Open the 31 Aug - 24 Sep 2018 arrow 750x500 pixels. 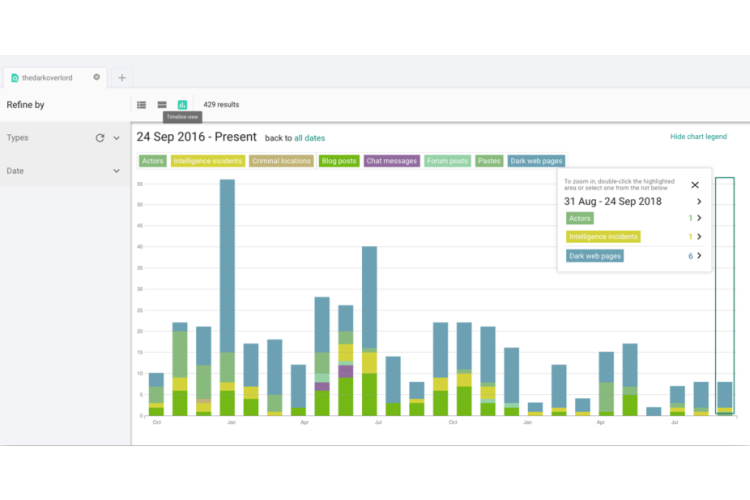point(699,201)
